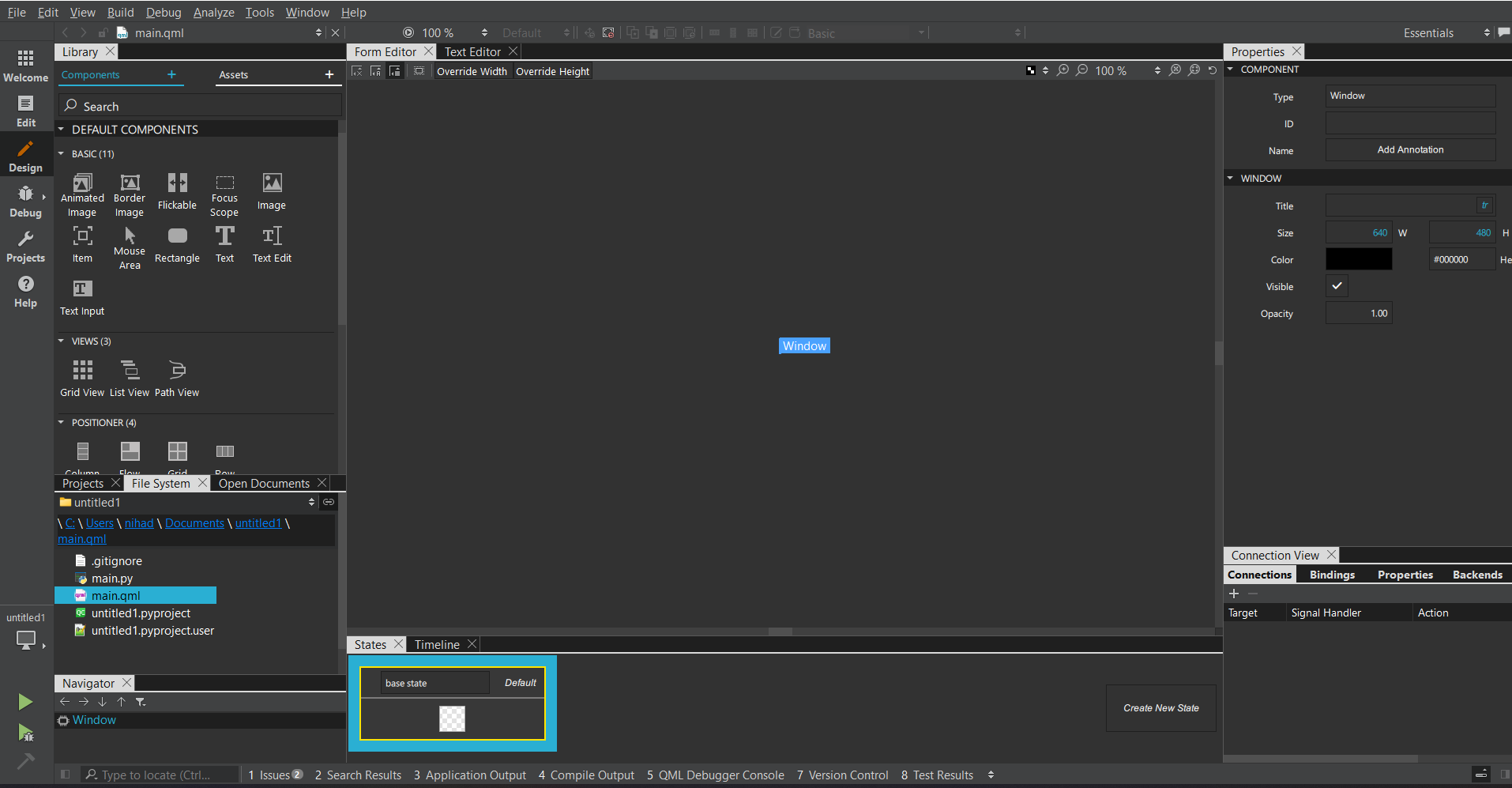
Task: Click the zoom-in magnifier above the canvas
Action: 1063,70
